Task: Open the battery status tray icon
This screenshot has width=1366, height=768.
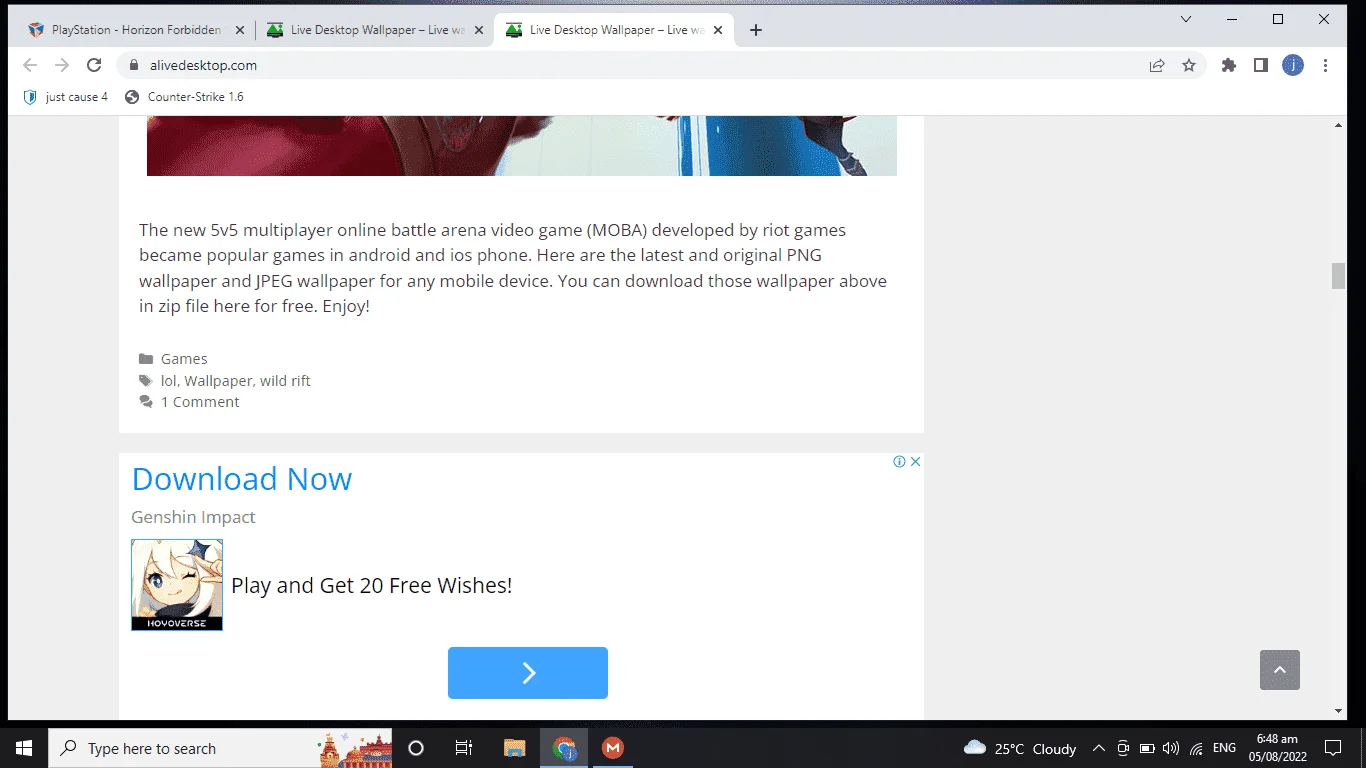Action: tap(1147, 748)
